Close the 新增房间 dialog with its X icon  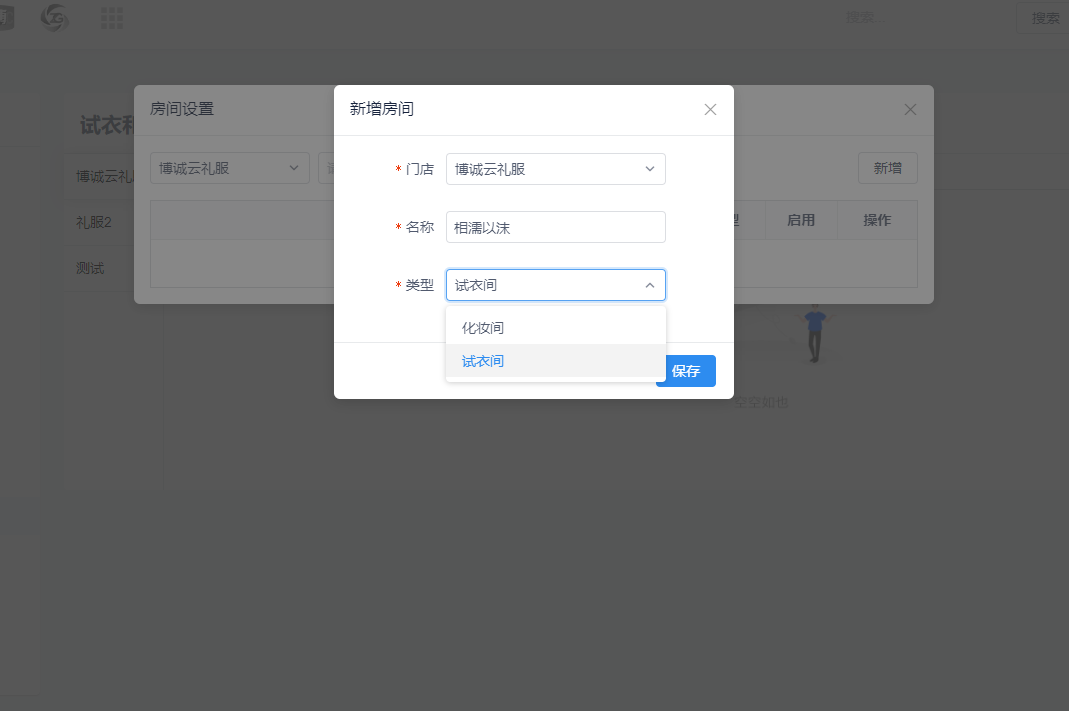(710, 109)
